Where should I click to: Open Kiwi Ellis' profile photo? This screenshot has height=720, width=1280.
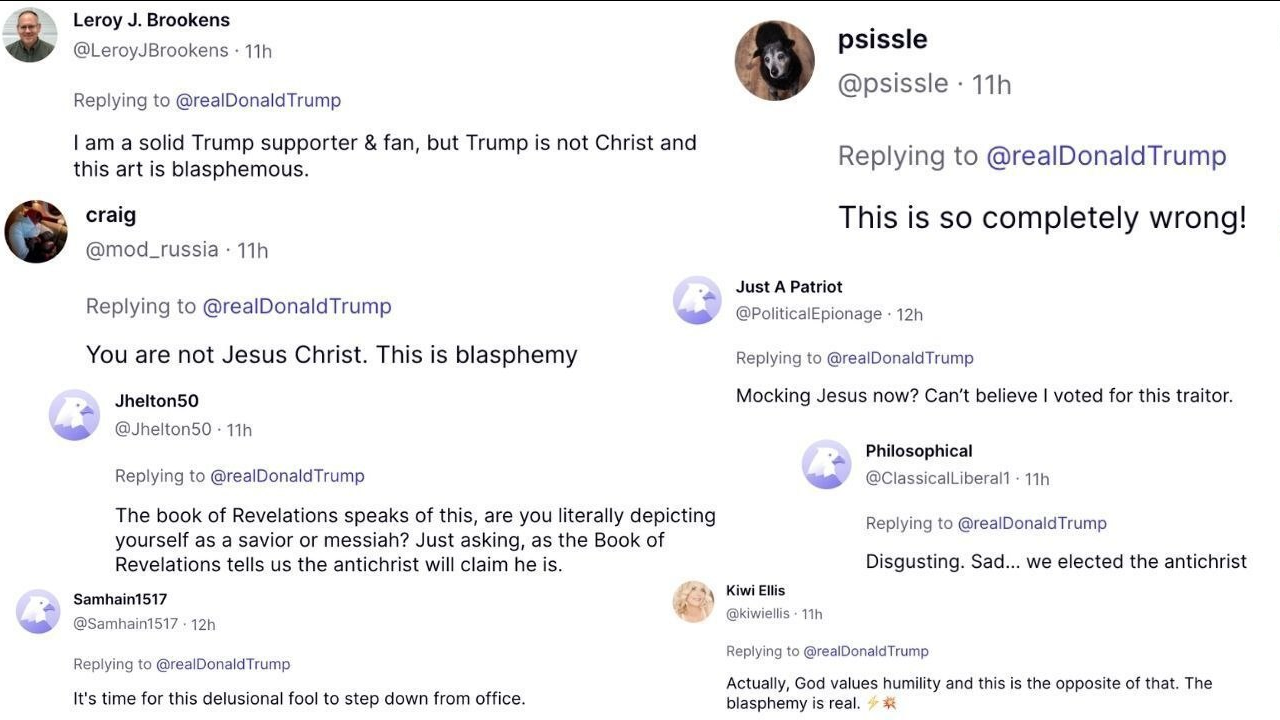[694, 602]
